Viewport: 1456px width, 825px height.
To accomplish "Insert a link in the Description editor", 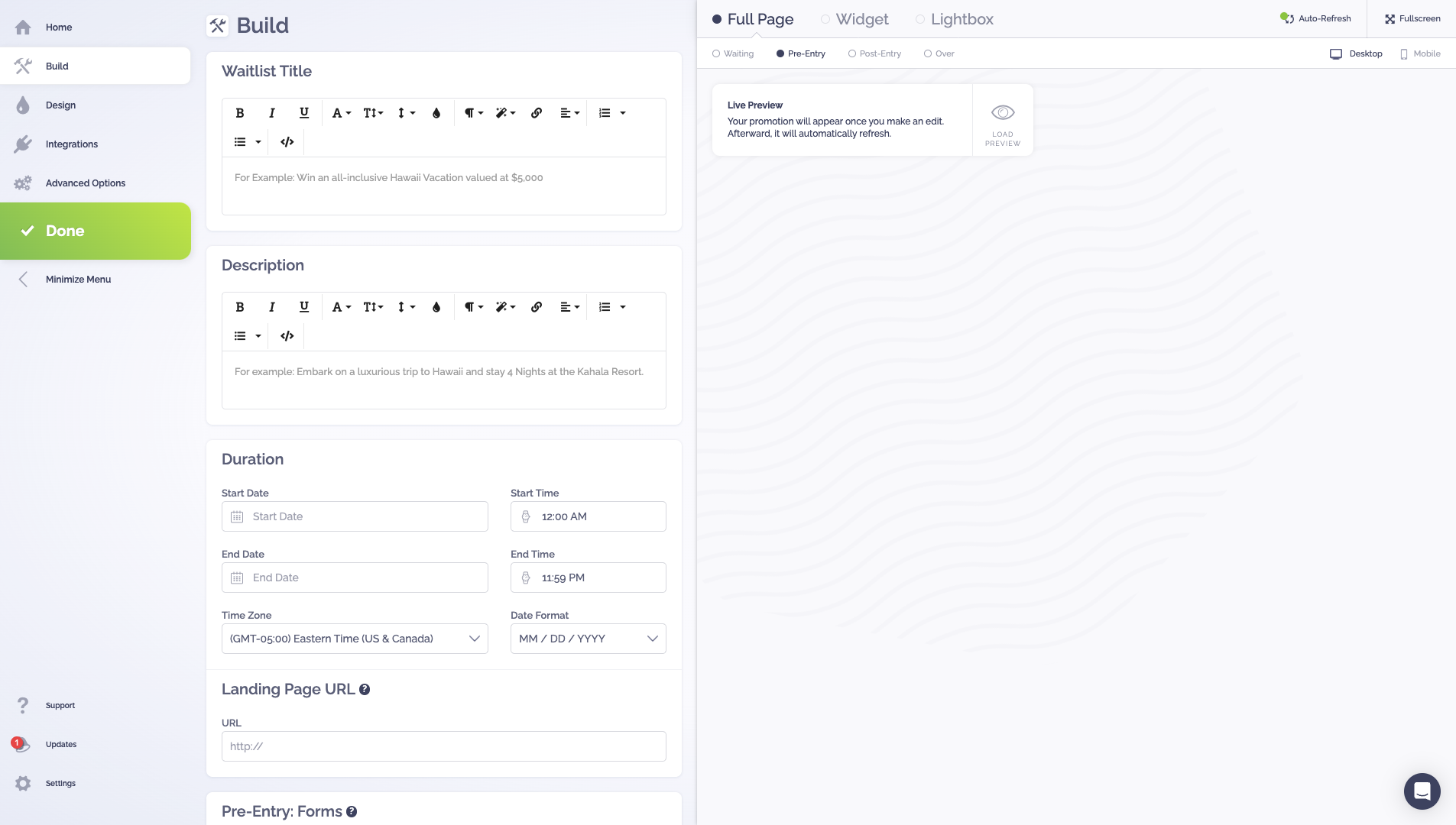I will tap(536, 306).
